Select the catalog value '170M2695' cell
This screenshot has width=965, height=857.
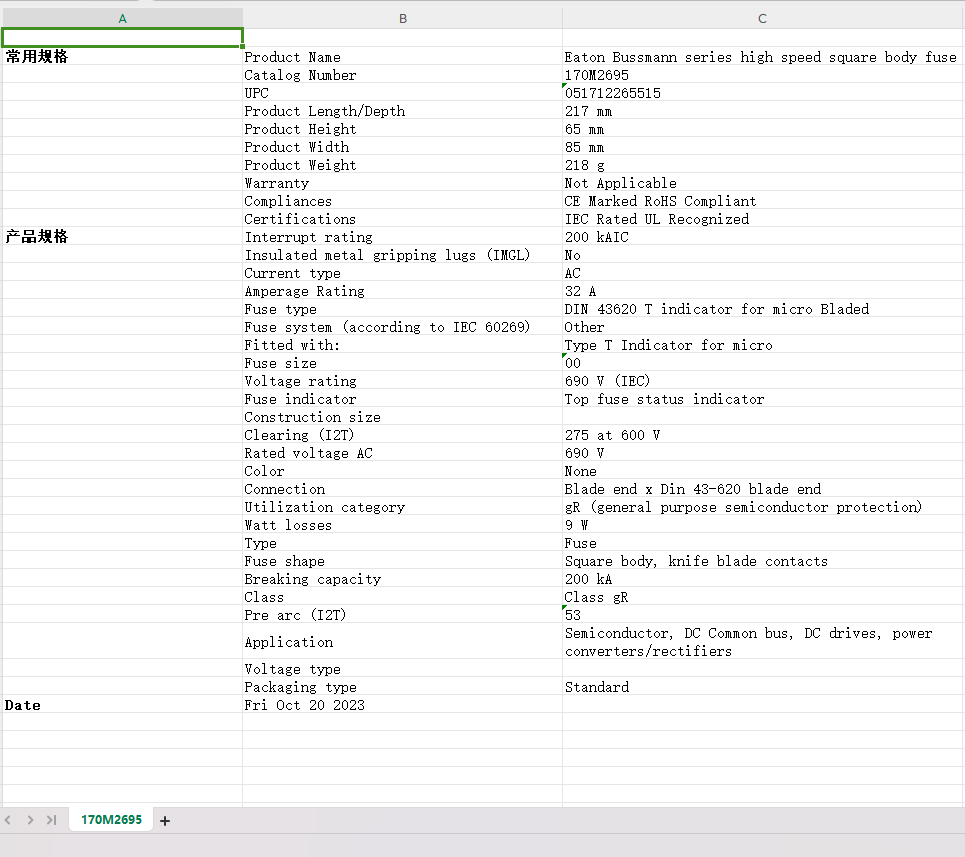[763, 74]
